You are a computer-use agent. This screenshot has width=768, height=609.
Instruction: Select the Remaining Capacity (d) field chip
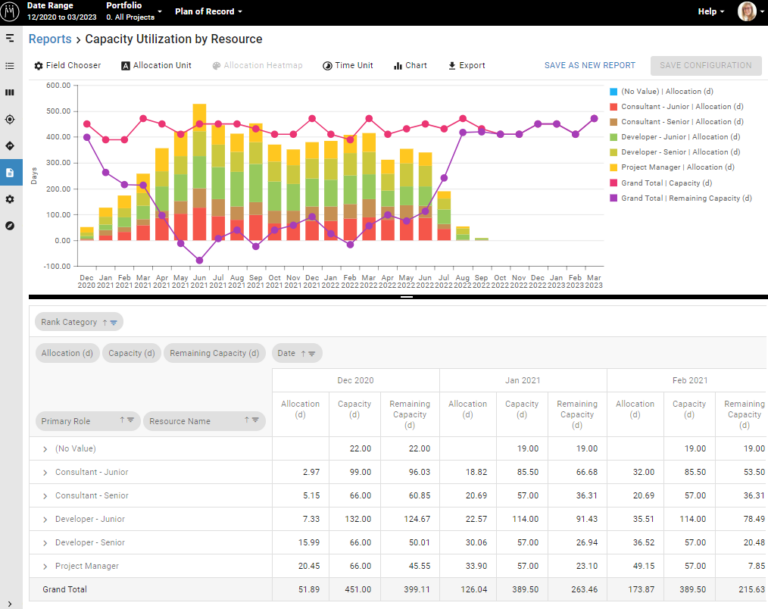click(x=214, y=353)
